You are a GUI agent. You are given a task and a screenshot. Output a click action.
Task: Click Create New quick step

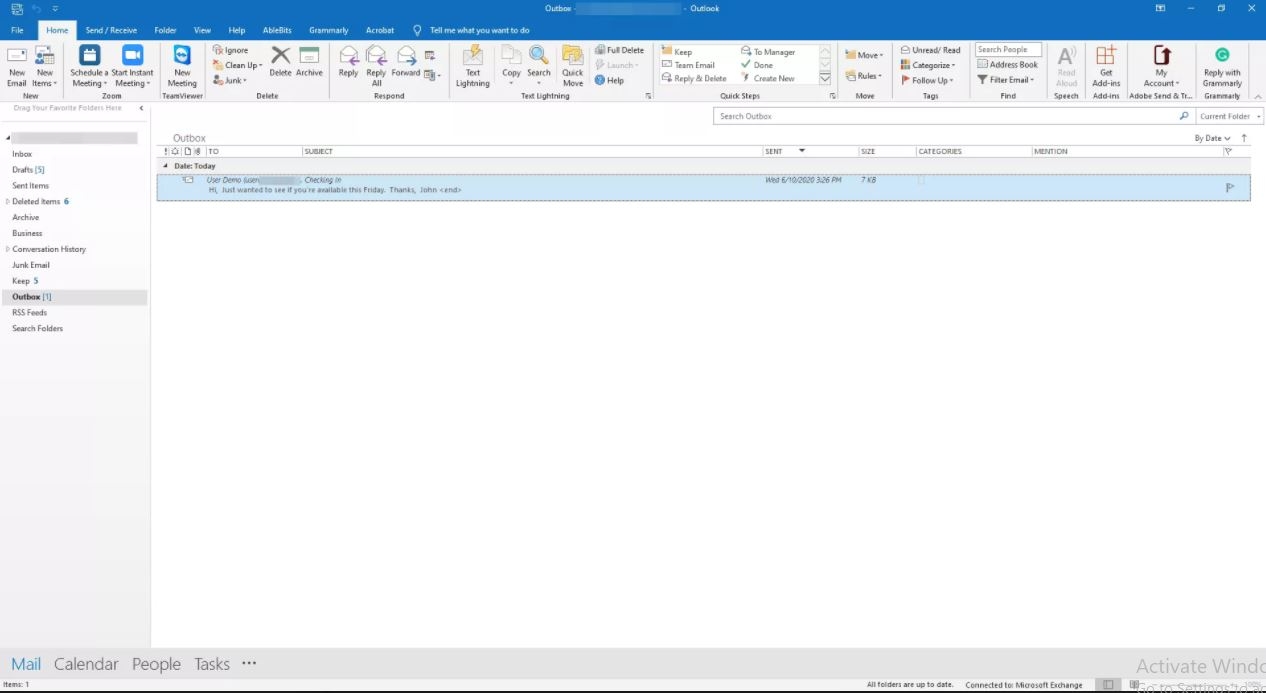pos(768,78)
